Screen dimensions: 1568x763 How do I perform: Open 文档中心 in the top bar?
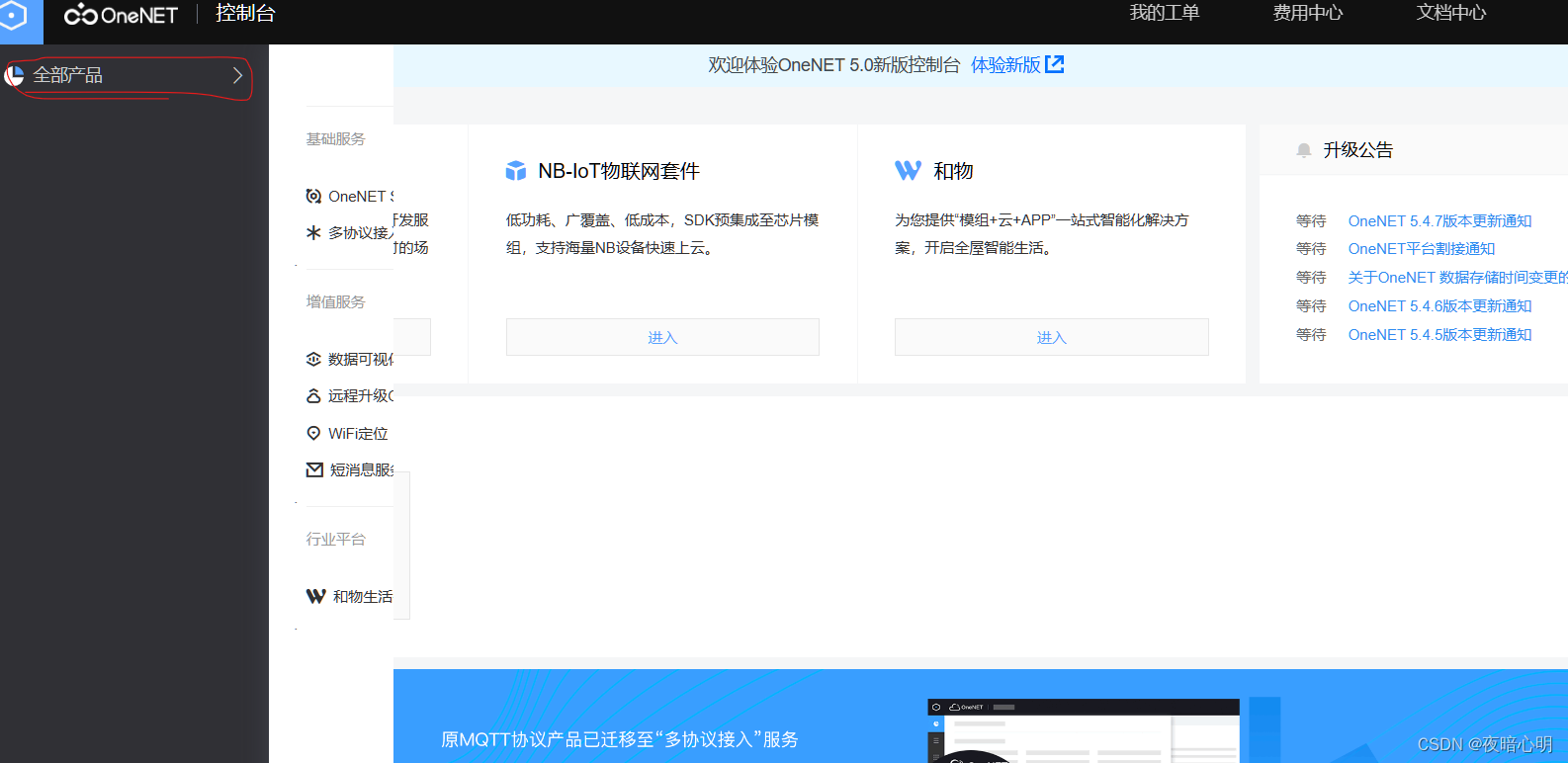pos(1451,13)
